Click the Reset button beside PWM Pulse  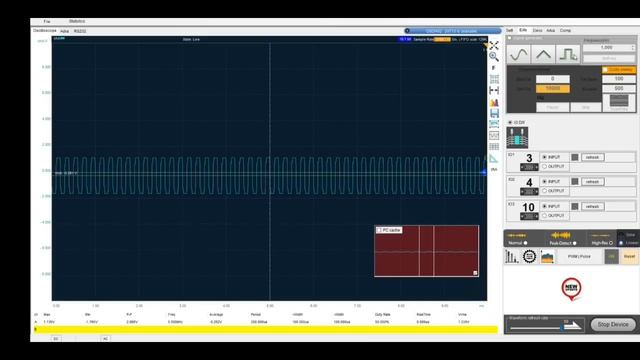click(x=629, y=256)
